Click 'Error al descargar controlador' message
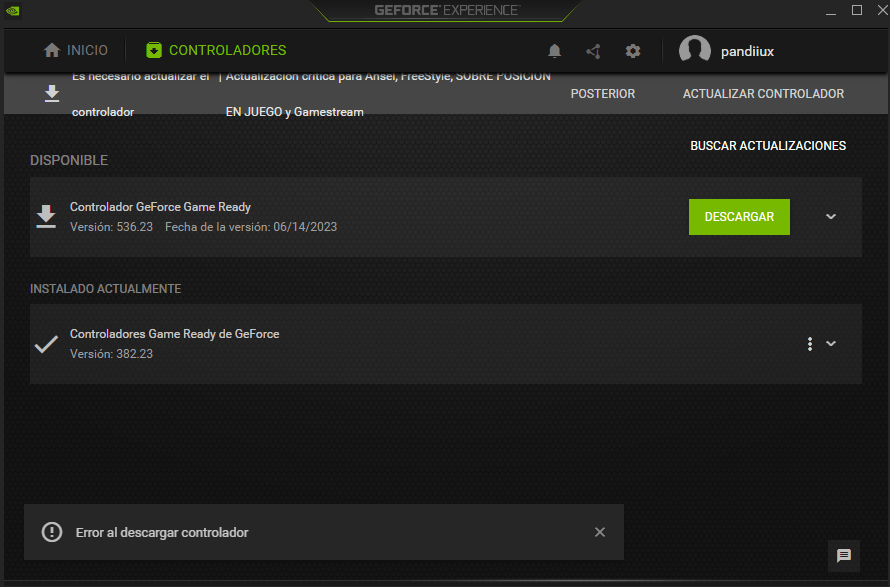Image resolution: width=890 pixels, height=587 pixels. pos(162,533)
